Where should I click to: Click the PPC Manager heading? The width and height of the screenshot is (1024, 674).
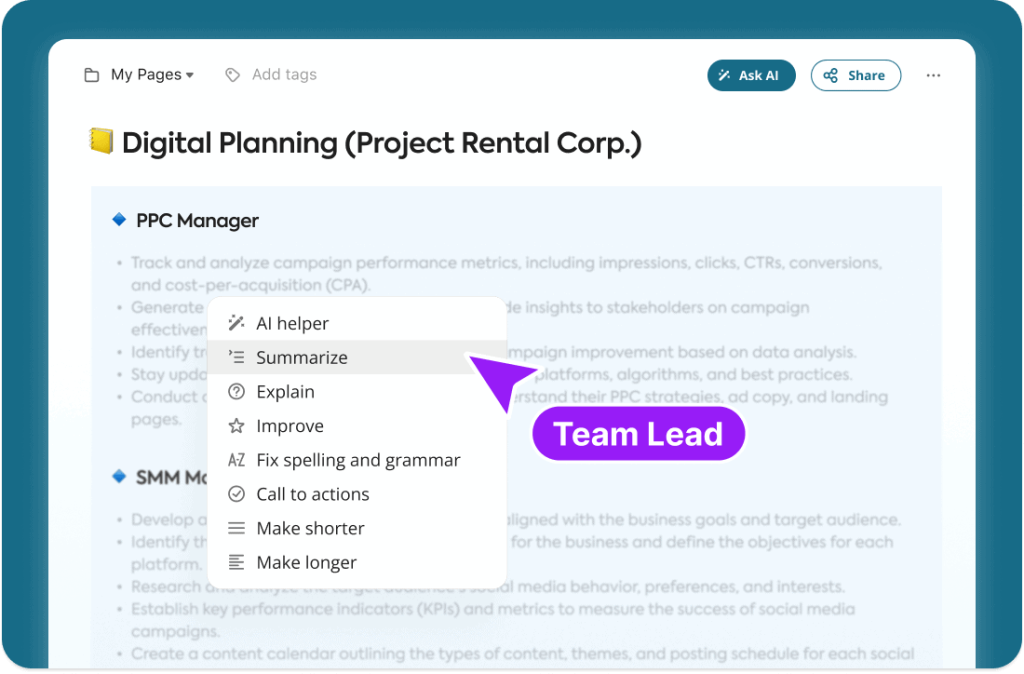coord(197,221)
